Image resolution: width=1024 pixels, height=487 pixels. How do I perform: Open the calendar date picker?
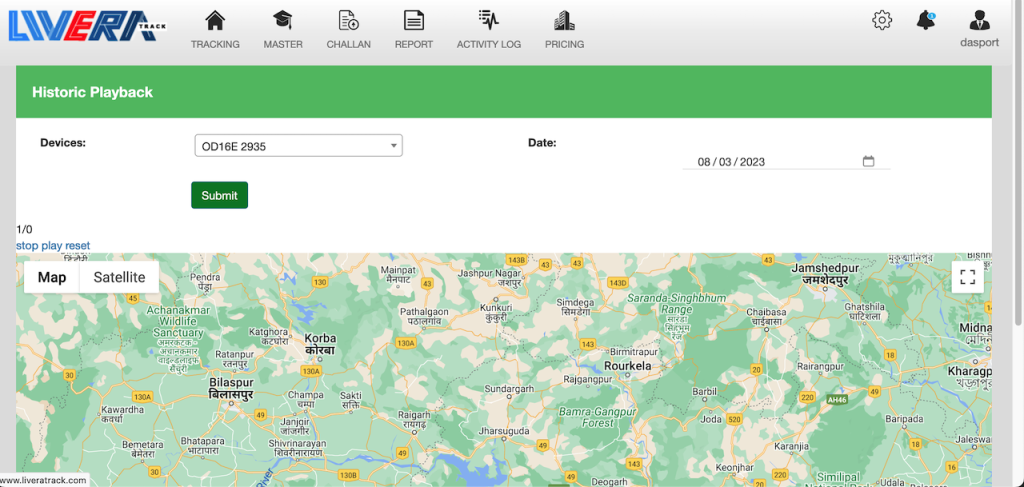[x=868, y=161]
